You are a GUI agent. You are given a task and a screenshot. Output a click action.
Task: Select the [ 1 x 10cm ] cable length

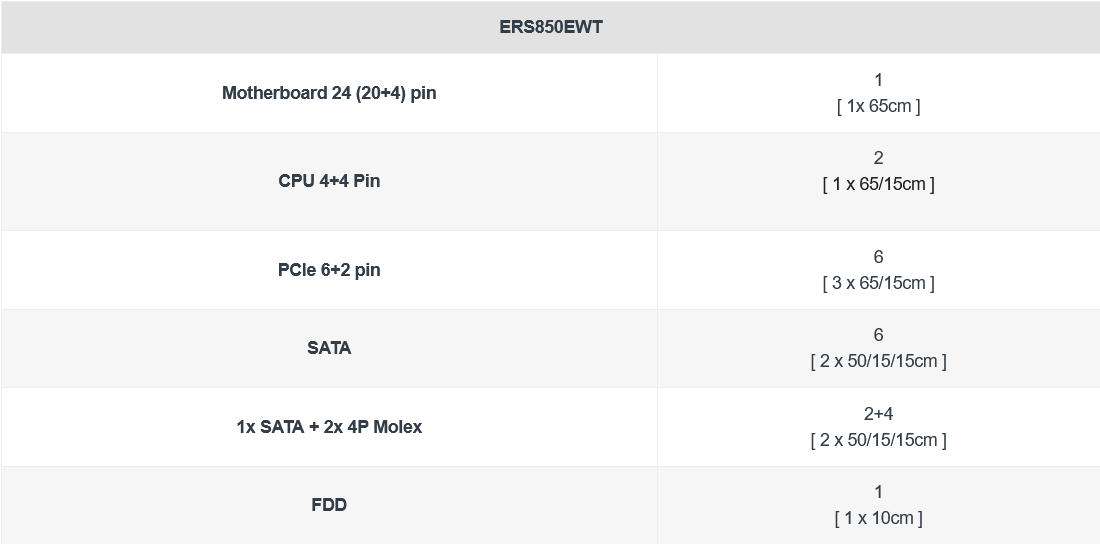[878, 518]
